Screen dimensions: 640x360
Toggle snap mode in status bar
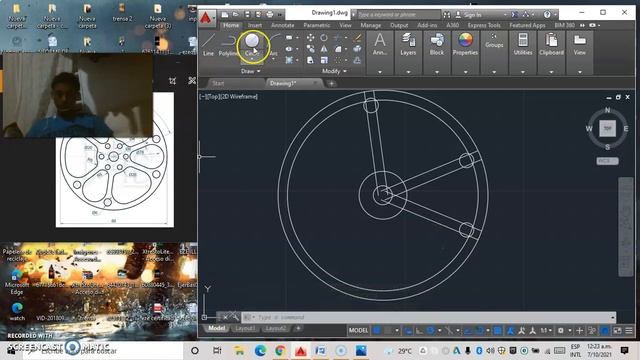(x=388, y=330)
